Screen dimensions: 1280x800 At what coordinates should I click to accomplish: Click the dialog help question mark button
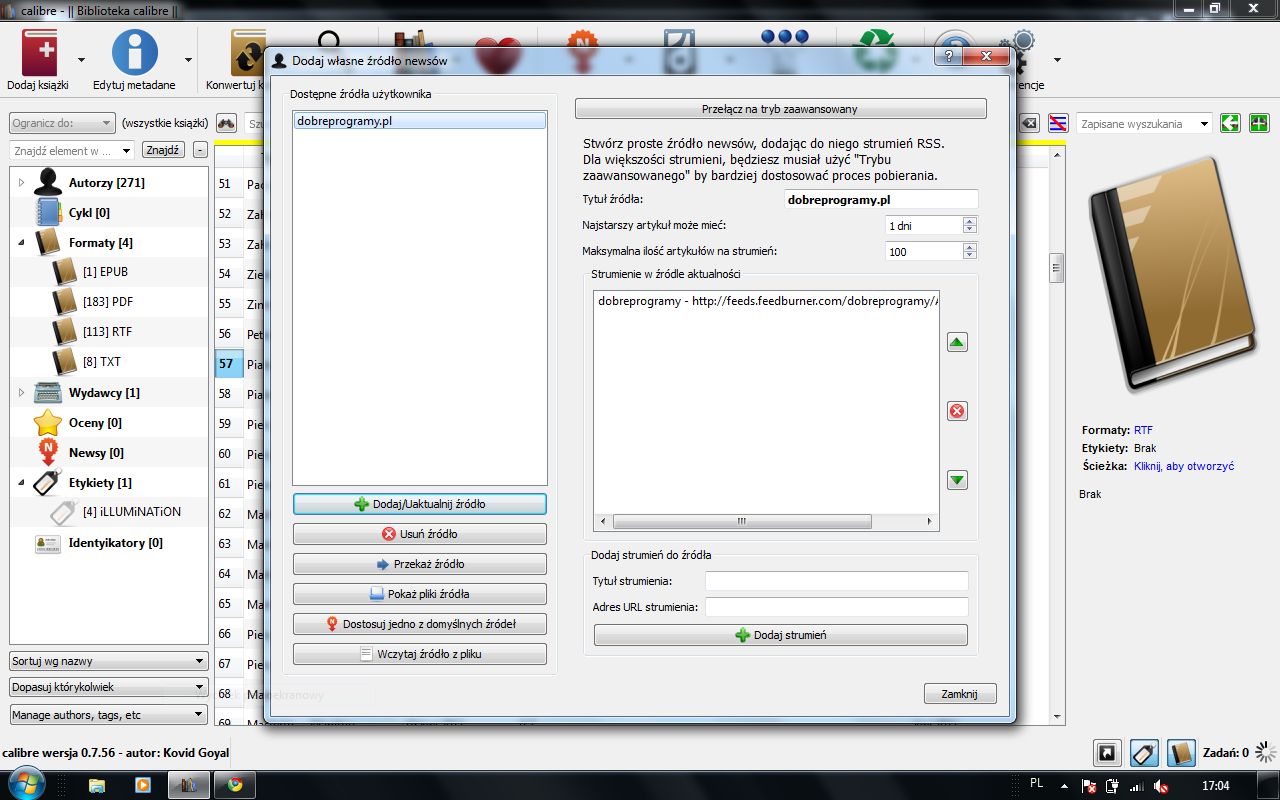(949, 56)
